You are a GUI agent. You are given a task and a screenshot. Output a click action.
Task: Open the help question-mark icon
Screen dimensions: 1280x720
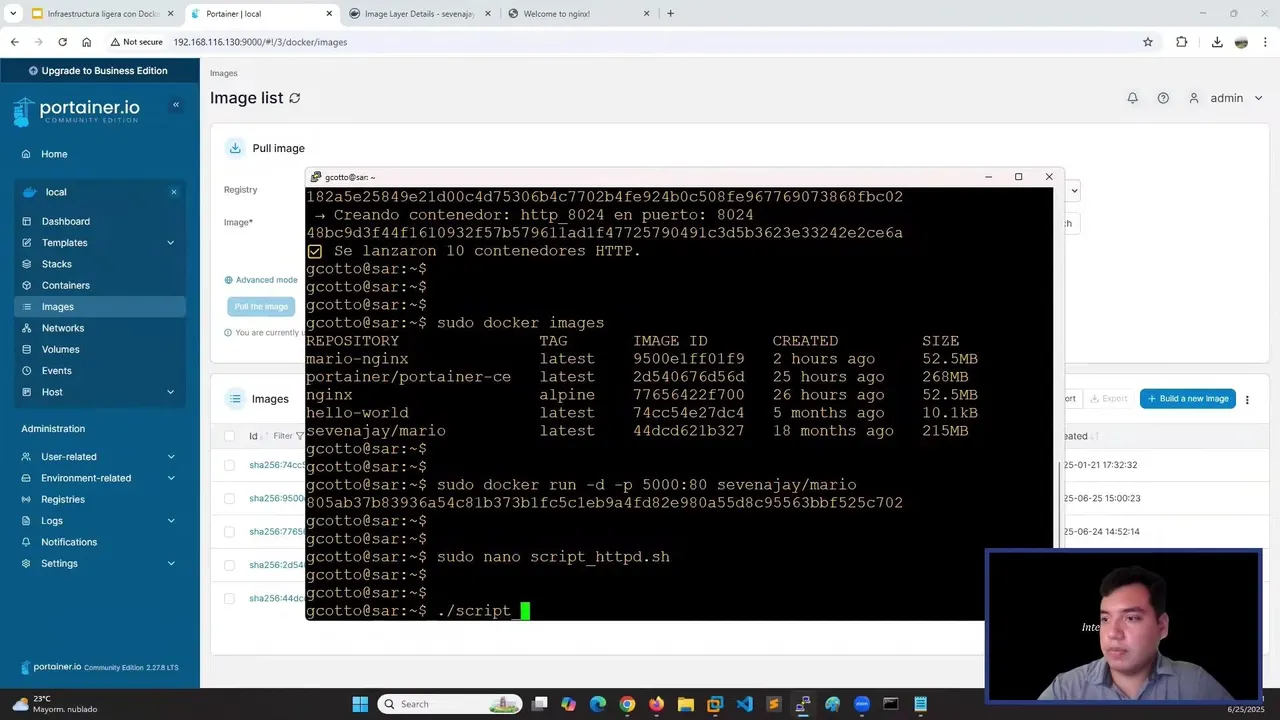tap(1163, 98)
